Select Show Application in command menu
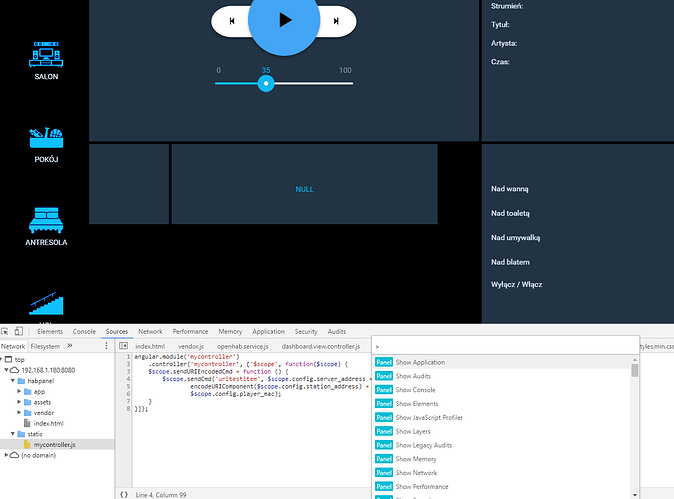The height and width of the screenshot is (499, 674). click(x=419, y=362)
